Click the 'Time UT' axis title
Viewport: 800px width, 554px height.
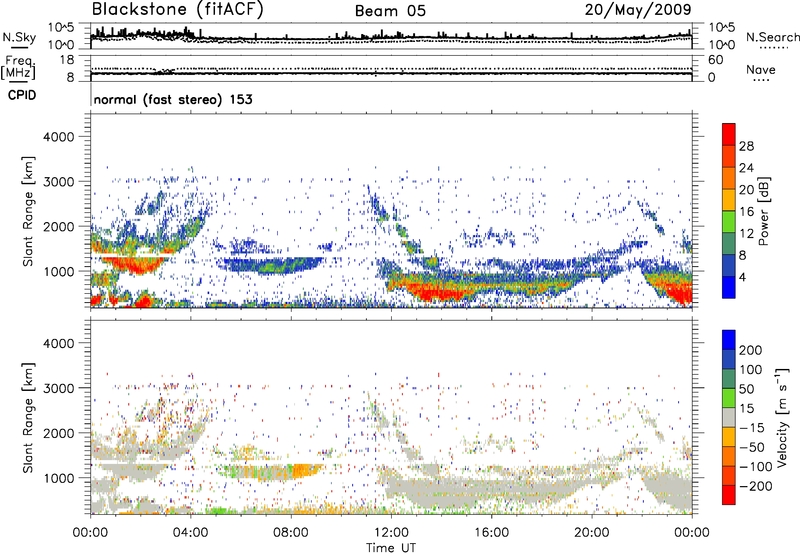pyautogui.click(x=391, y=548)
